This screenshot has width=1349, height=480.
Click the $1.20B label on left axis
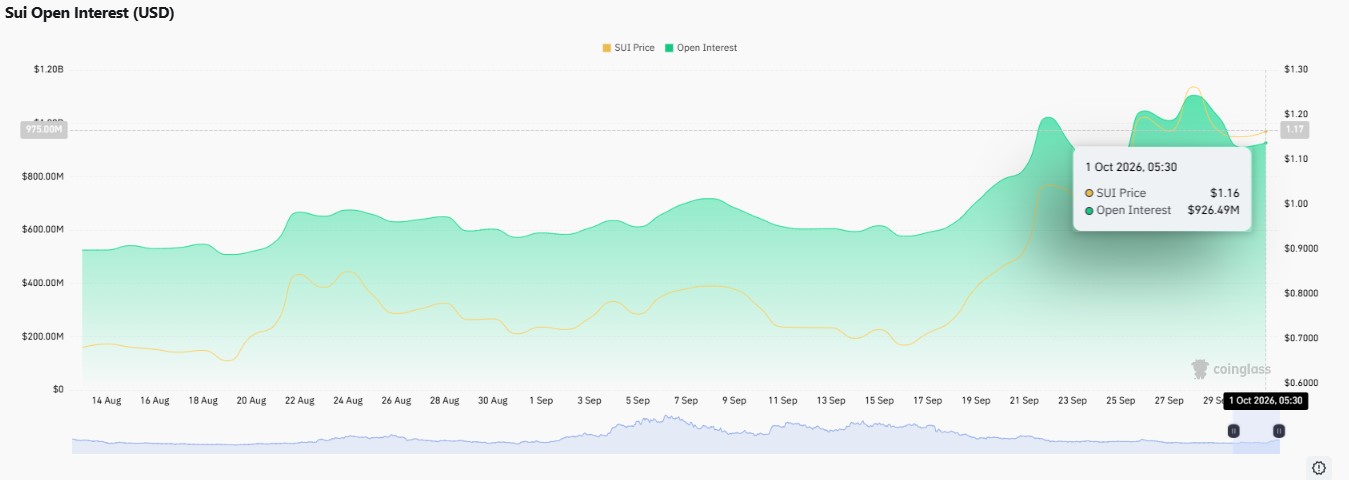pyautogui.click(x=48, y=70)
